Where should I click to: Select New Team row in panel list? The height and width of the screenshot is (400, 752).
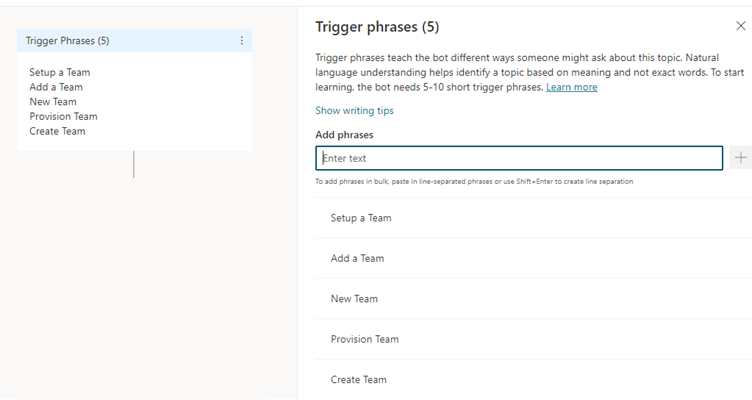point(533,298)
